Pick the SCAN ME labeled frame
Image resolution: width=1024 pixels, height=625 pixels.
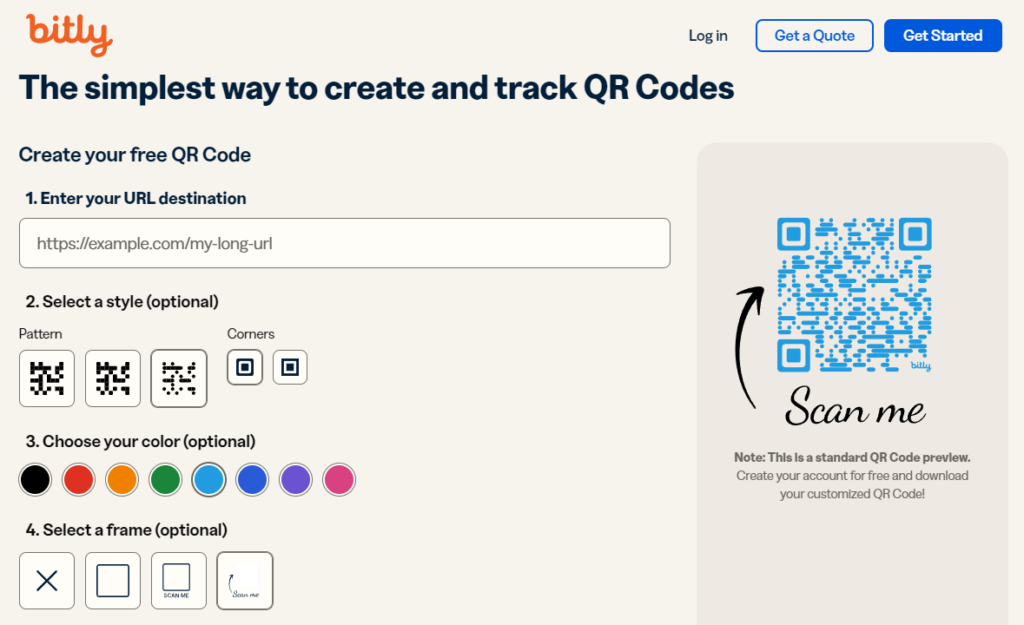tap(179, 580)
